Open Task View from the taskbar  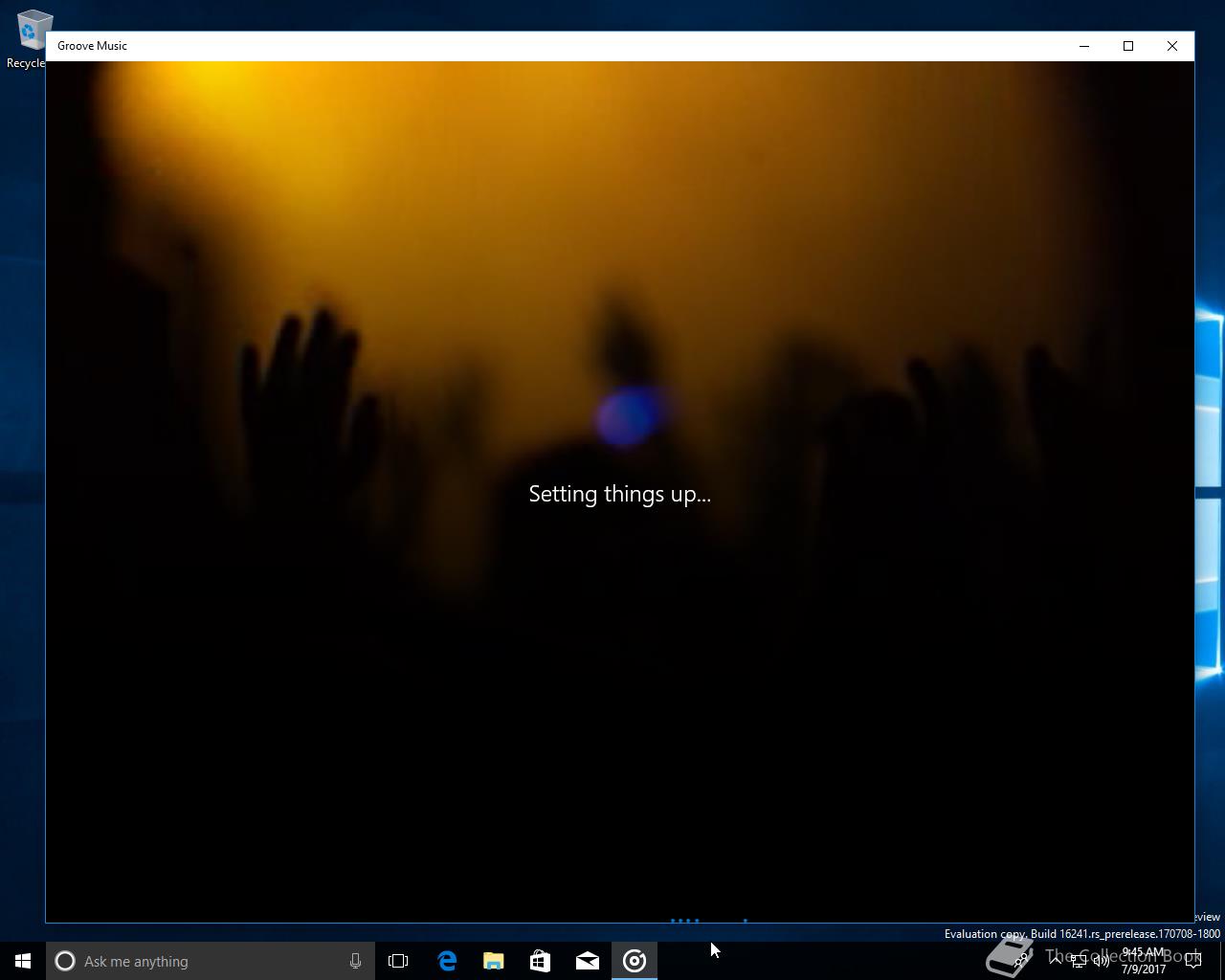(x=398, y=961)
